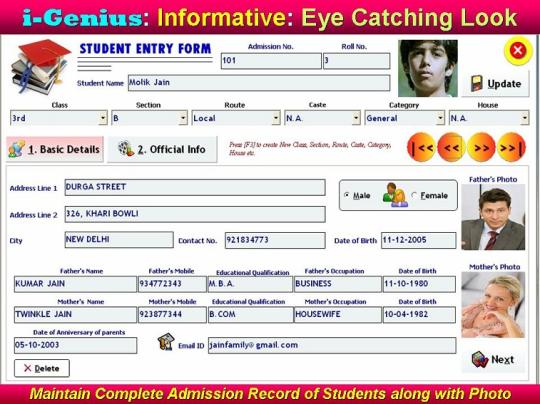Jump to first record button |<<

421,147
